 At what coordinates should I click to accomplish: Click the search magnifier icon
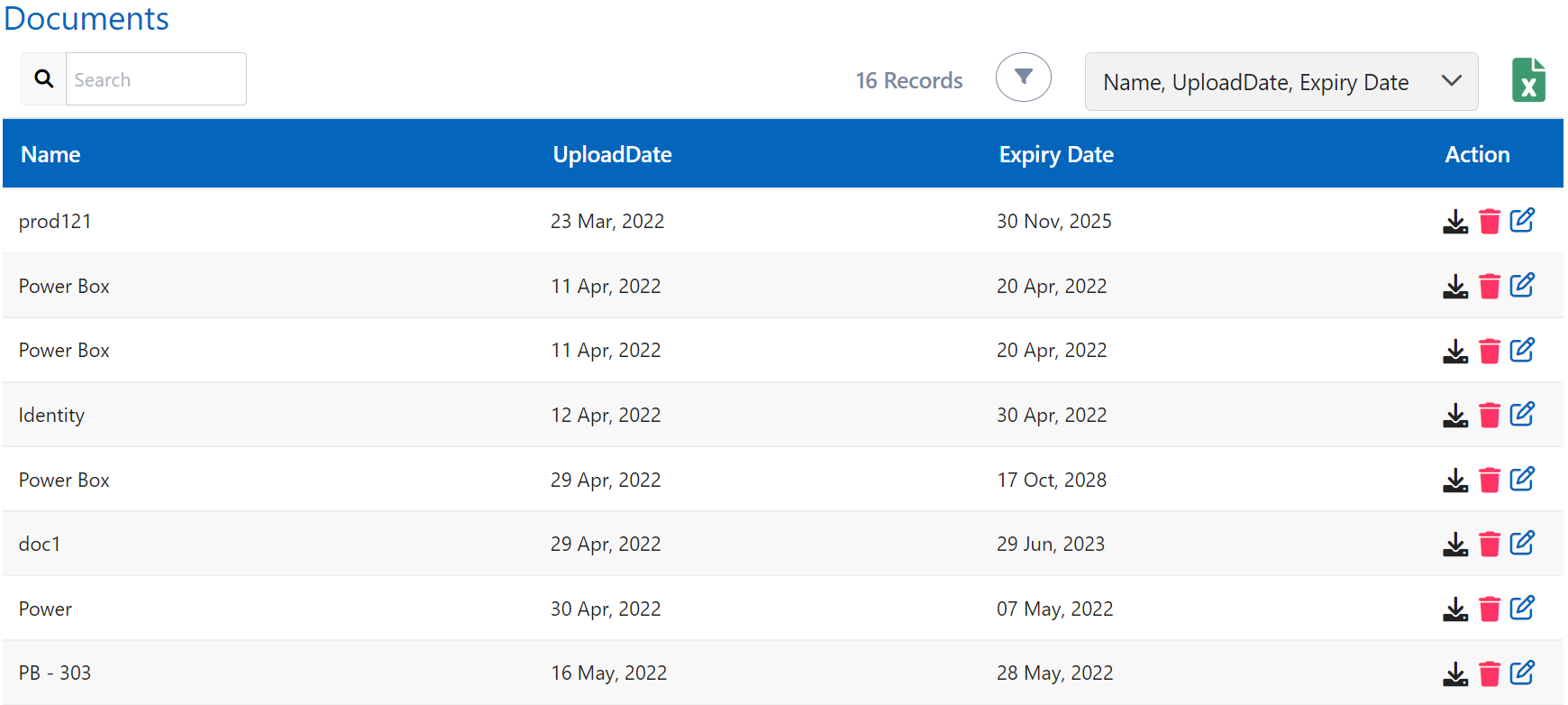point(43,79)
